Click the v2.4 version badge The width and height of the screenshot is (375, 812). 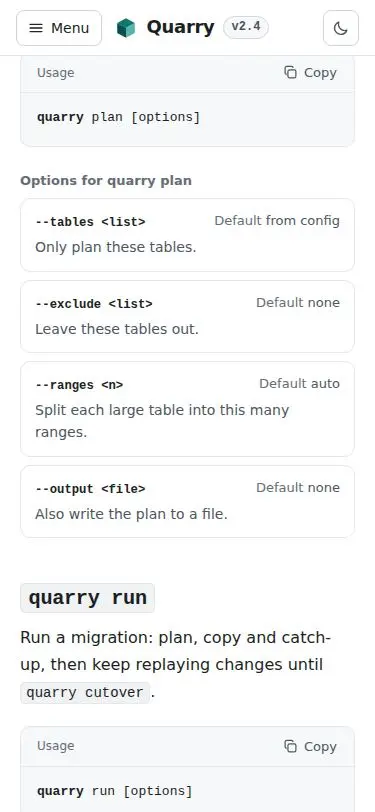[246, 27]
